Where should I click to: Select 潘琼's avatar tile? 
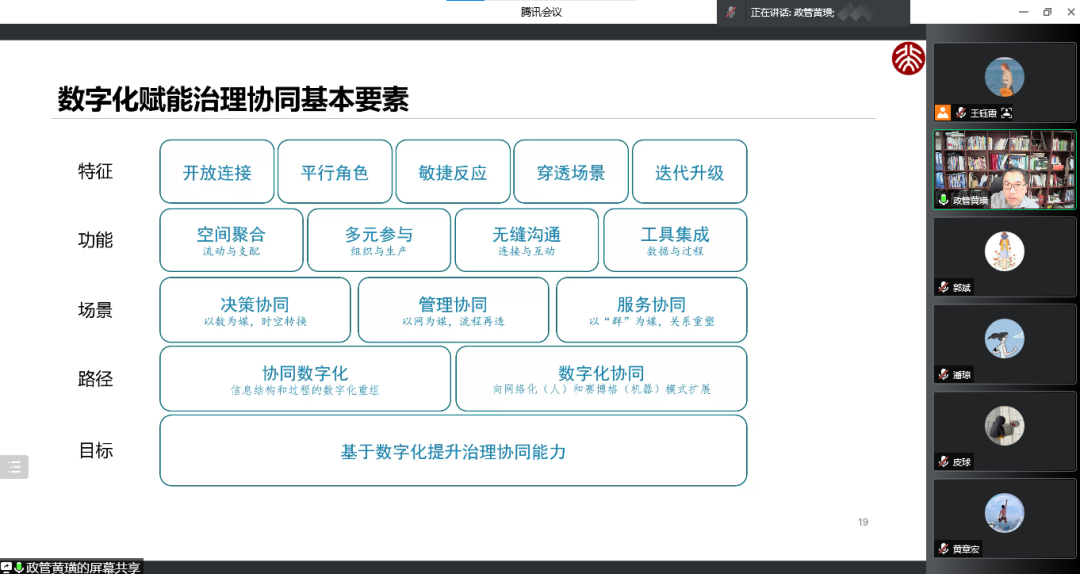coord(1004,340)
